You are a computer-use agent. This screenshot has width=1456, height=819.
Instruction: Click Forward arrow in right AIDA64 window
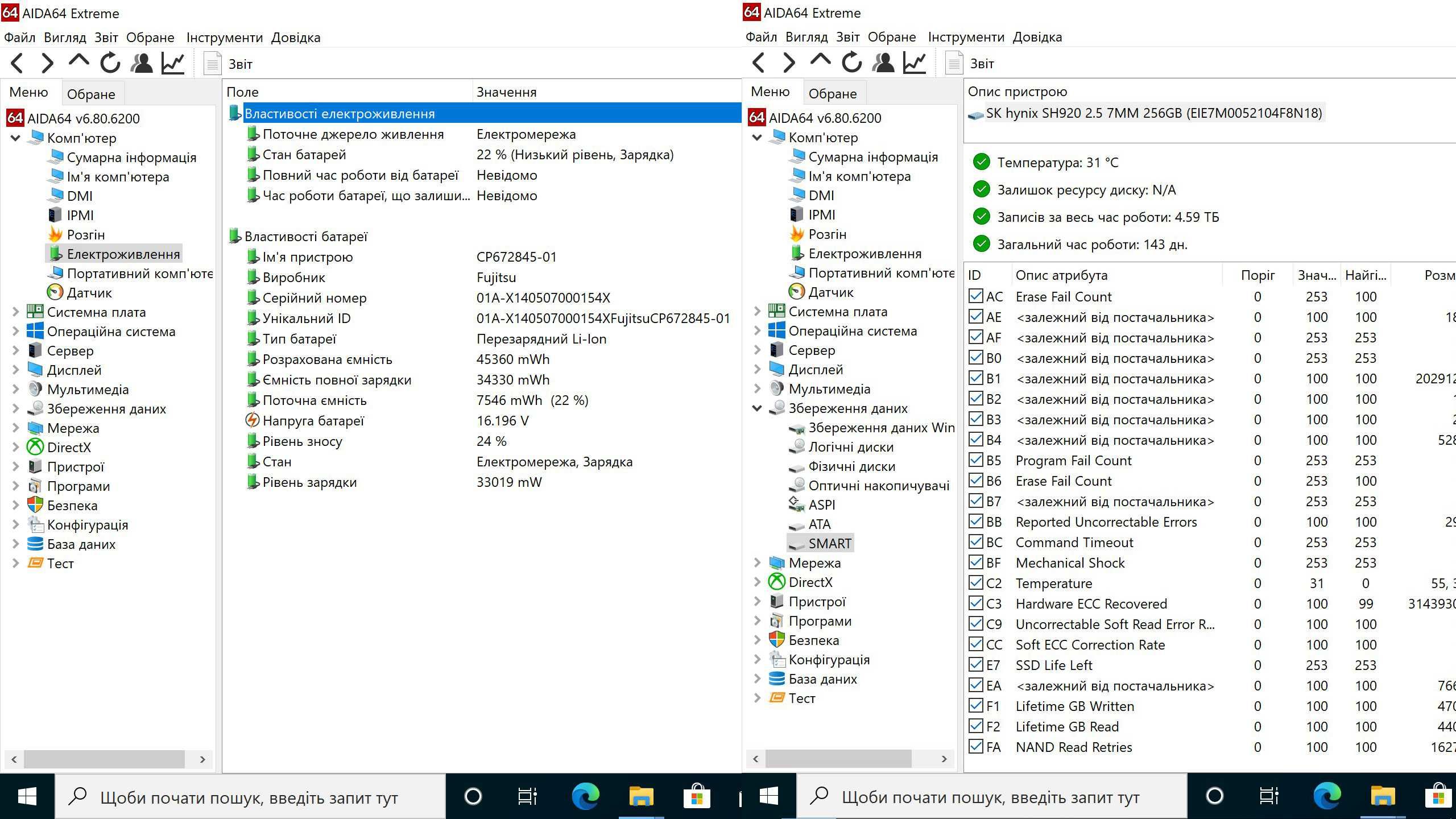coord(789,63)
